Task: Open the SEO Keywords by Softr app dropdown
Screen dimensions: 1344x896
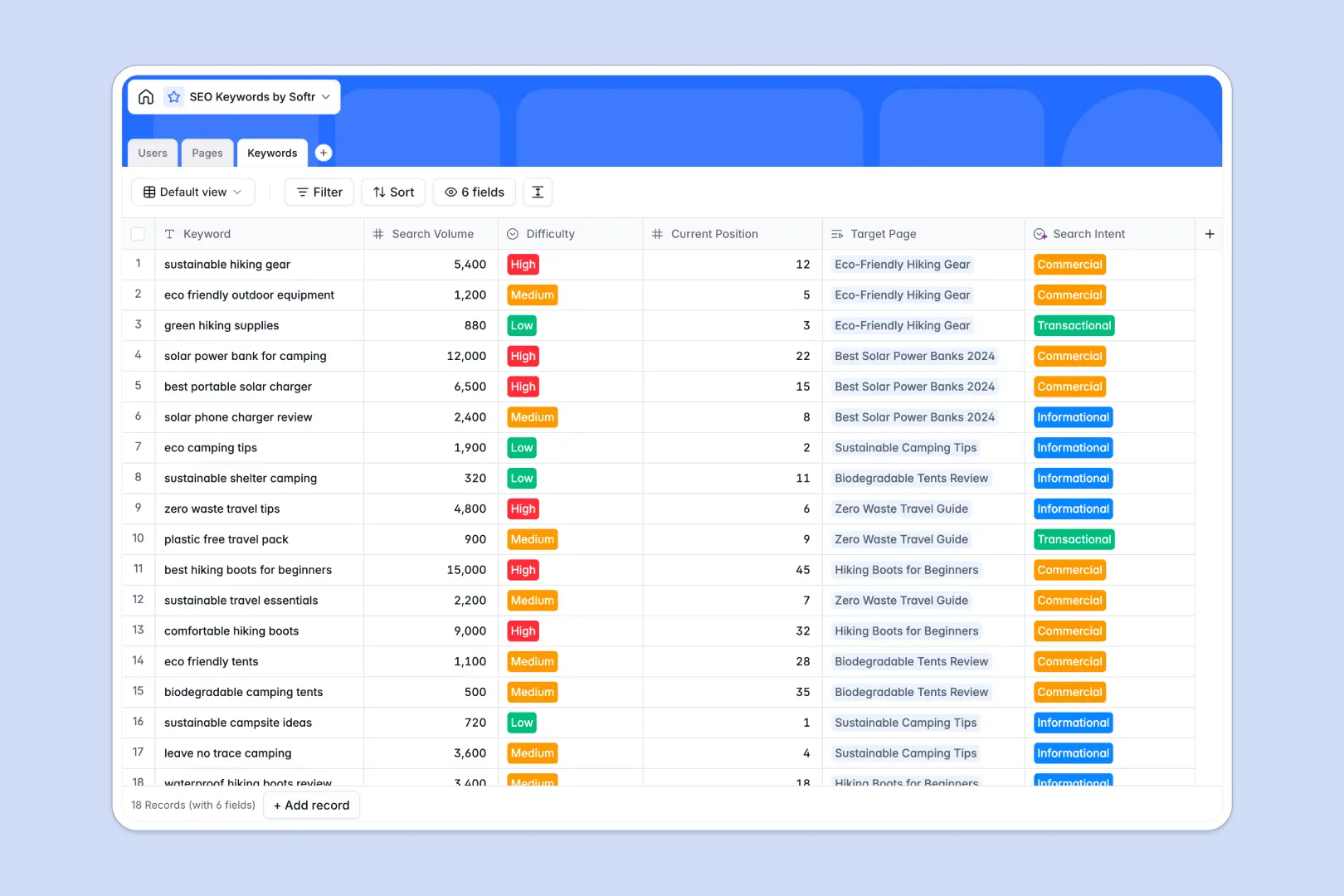Action: point(324,96)
